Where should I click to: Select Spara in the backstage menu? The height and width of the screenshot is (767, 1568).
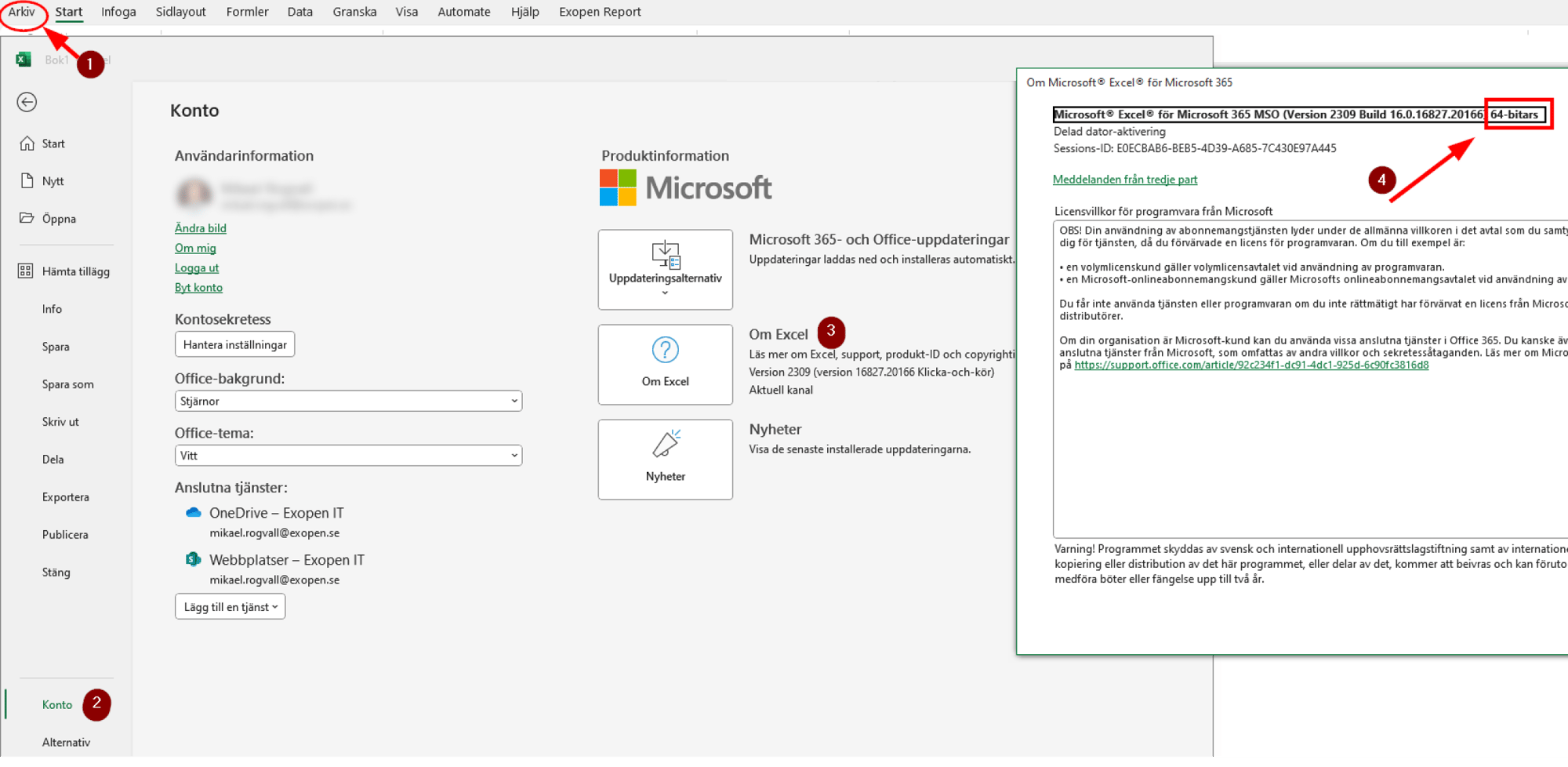coord(56,347)
